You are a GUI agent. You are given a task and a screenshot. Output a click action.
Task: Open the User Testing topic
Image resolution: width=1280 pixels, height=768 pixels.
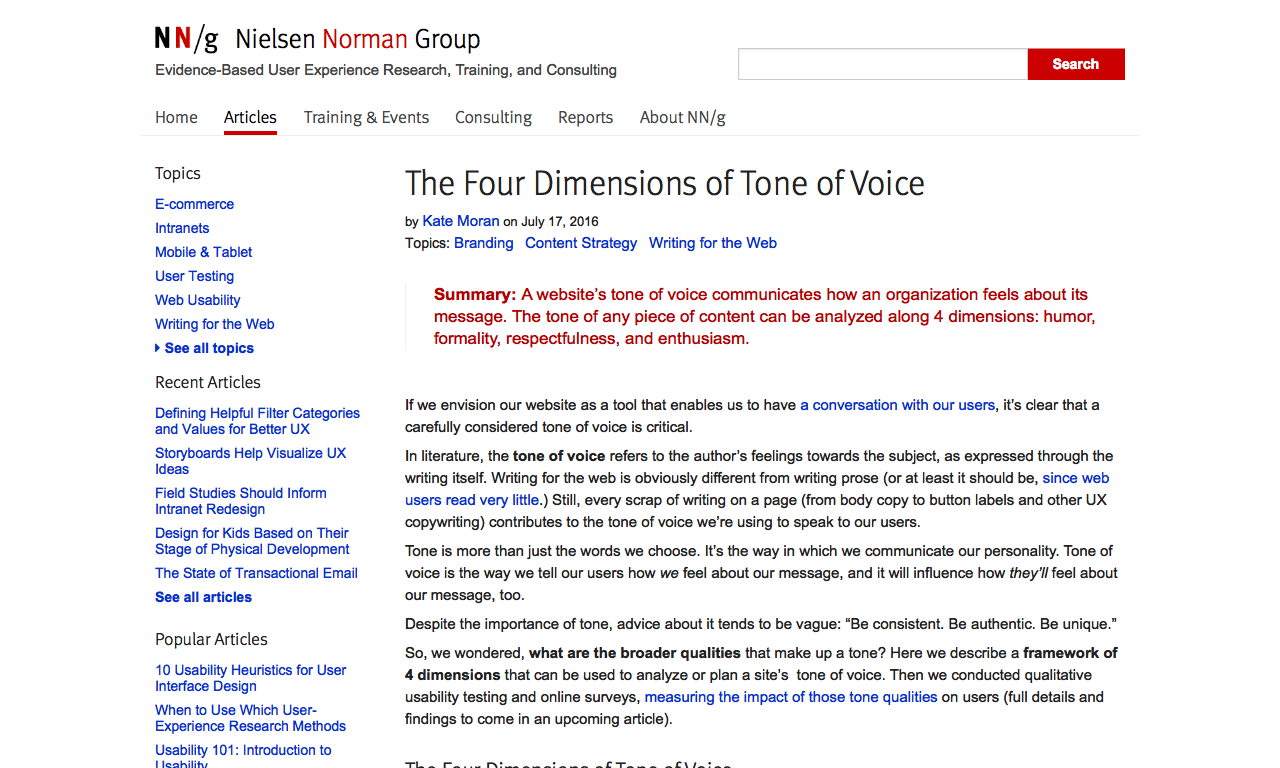point(194,276)
